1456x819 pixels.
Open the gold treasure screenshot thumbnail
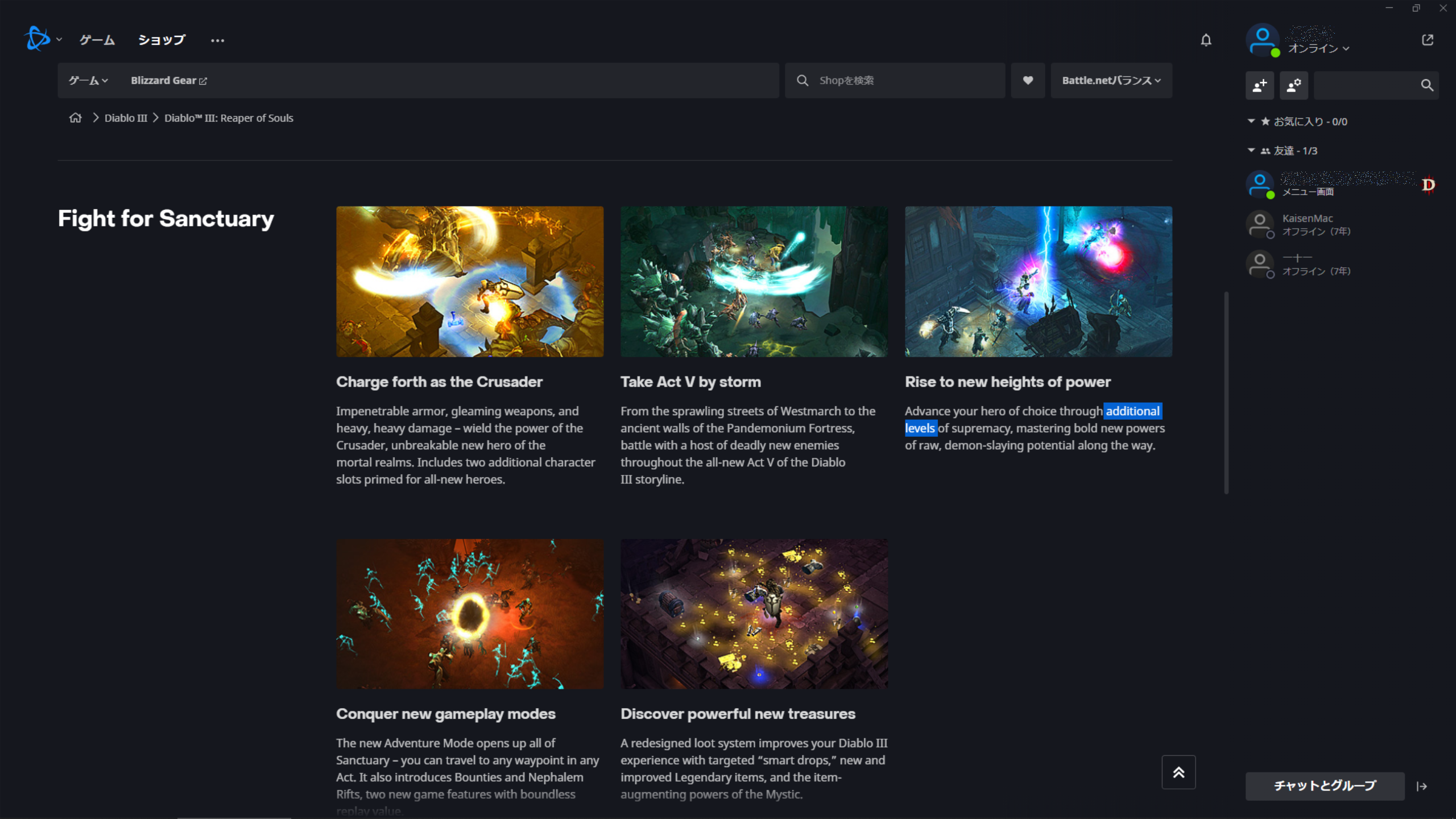point(754,614)
